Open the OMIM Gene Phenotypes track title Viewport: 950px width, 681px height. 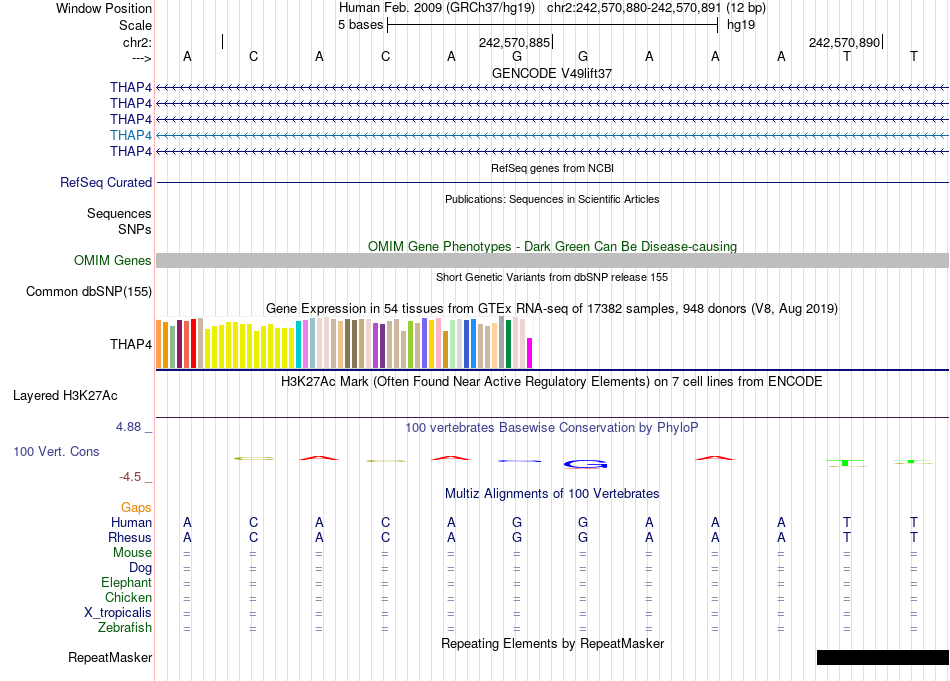(552, 247)
